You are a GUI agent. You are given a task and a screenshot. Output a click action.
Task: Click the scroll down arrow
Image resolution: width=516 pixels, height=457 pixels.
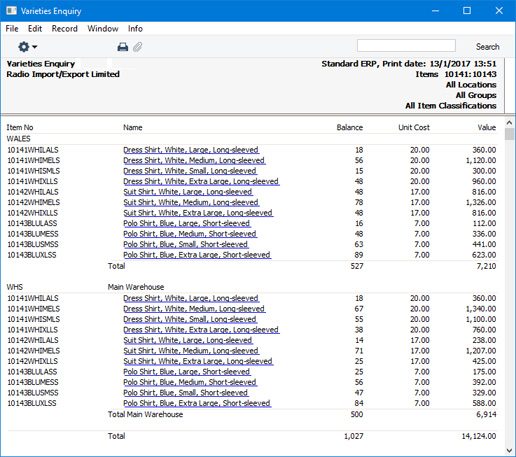(x=509, y=451)
